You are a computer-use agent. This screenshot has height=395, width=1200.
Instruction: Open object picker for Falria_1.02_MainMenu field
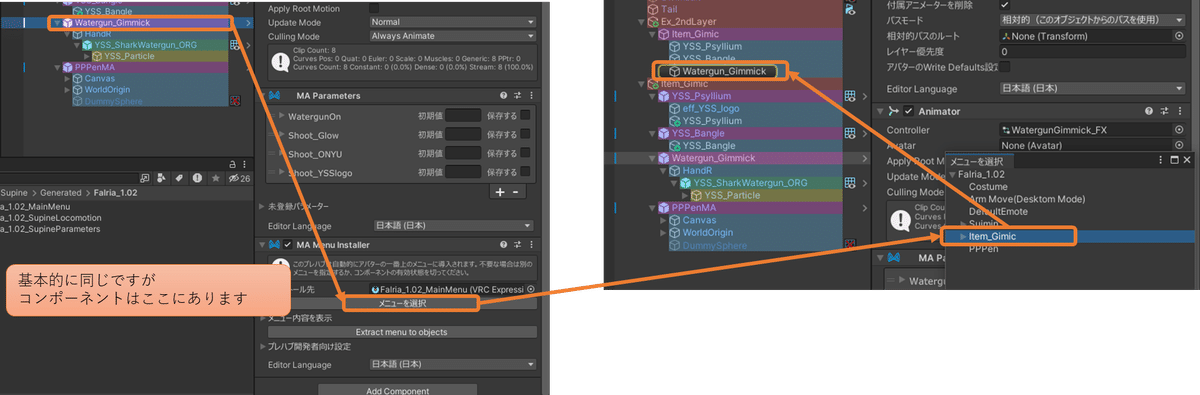tap(531, 289)
